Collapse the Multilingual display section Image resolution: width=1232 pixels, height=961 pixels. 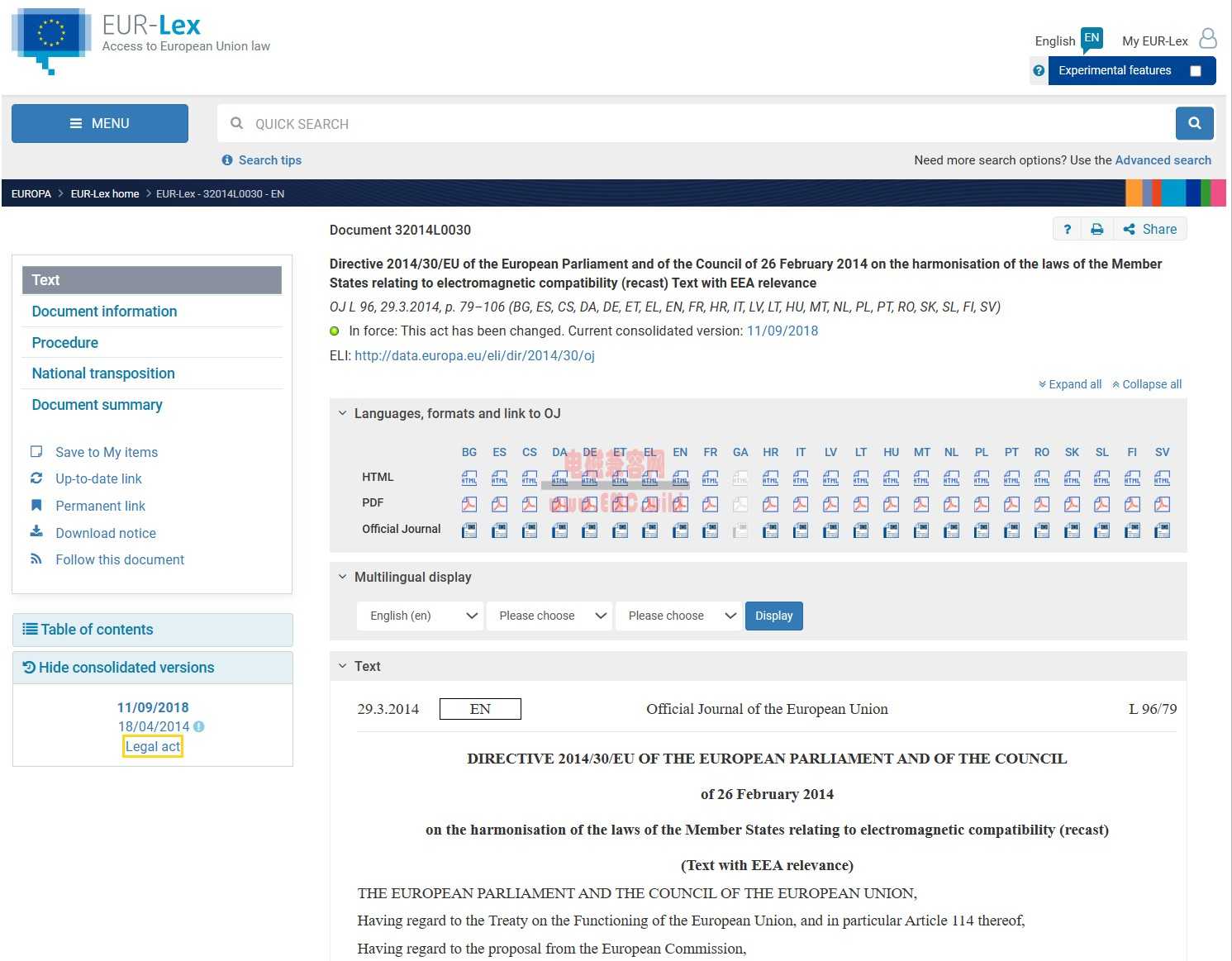pos(343,577)
